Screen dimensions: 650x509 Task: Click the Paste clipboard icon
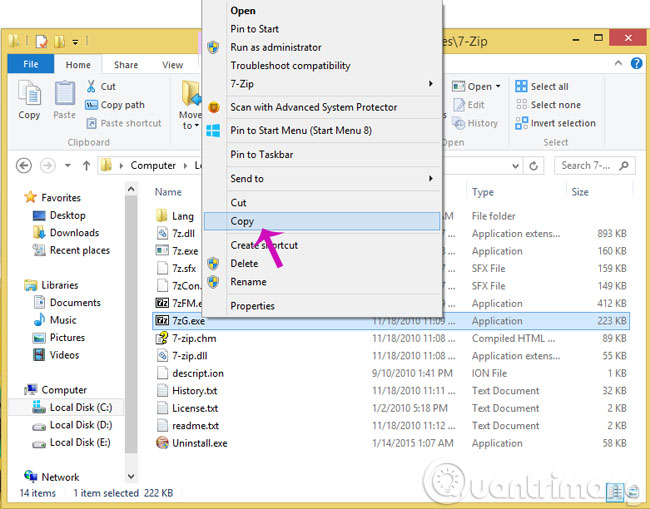(65, 93)
